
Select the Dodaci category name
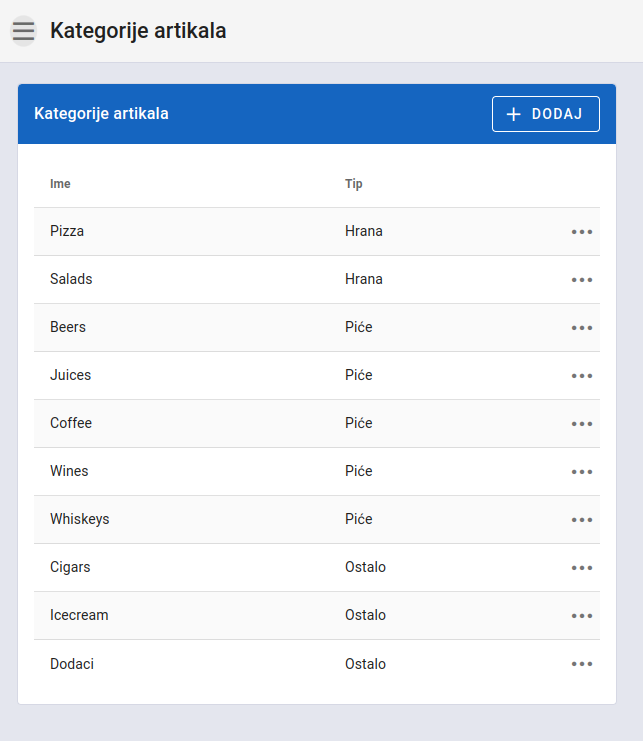coord(72,664)
